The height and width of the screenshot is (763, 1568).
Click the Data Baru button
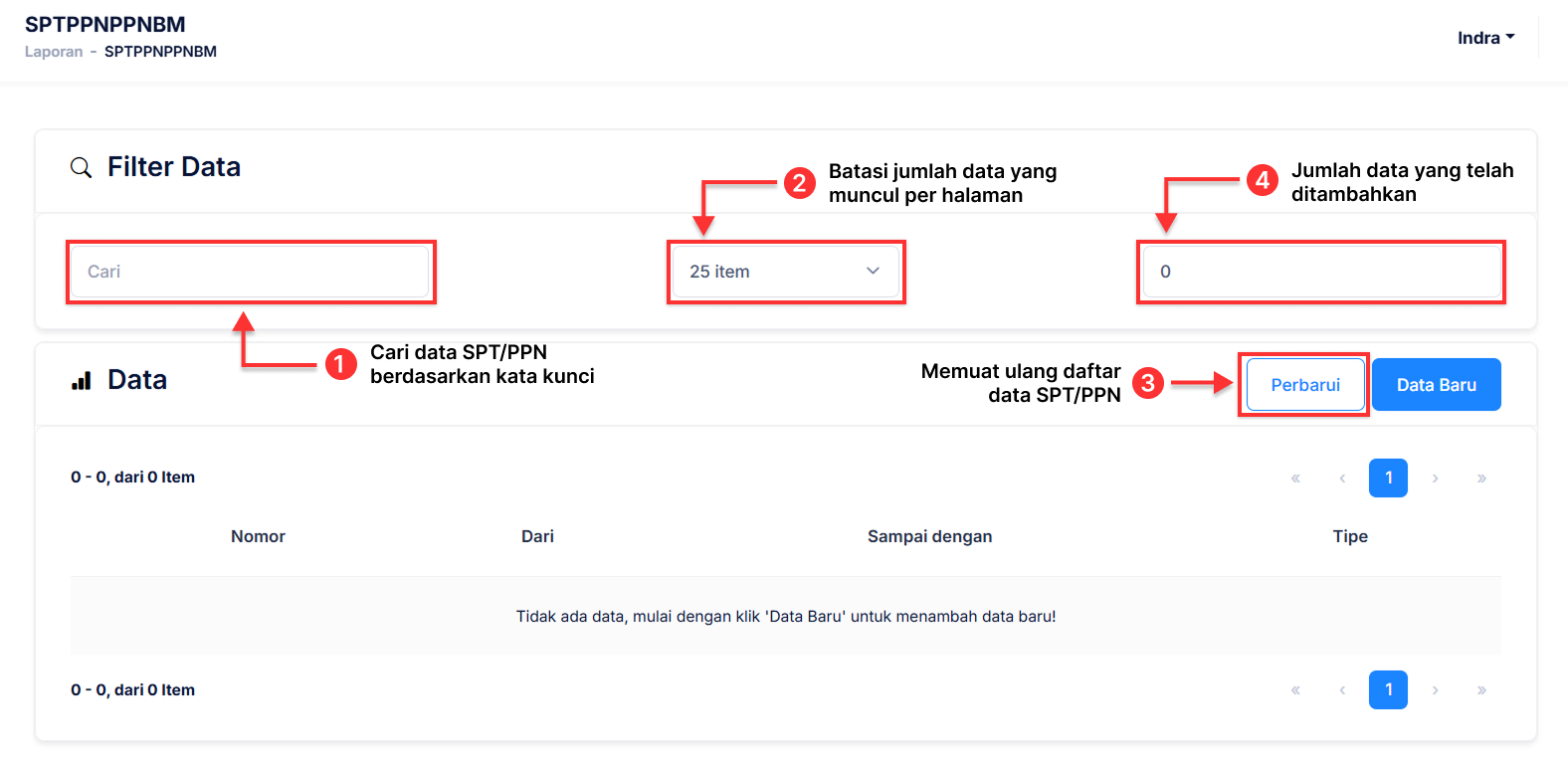[x=1436, y=385]
